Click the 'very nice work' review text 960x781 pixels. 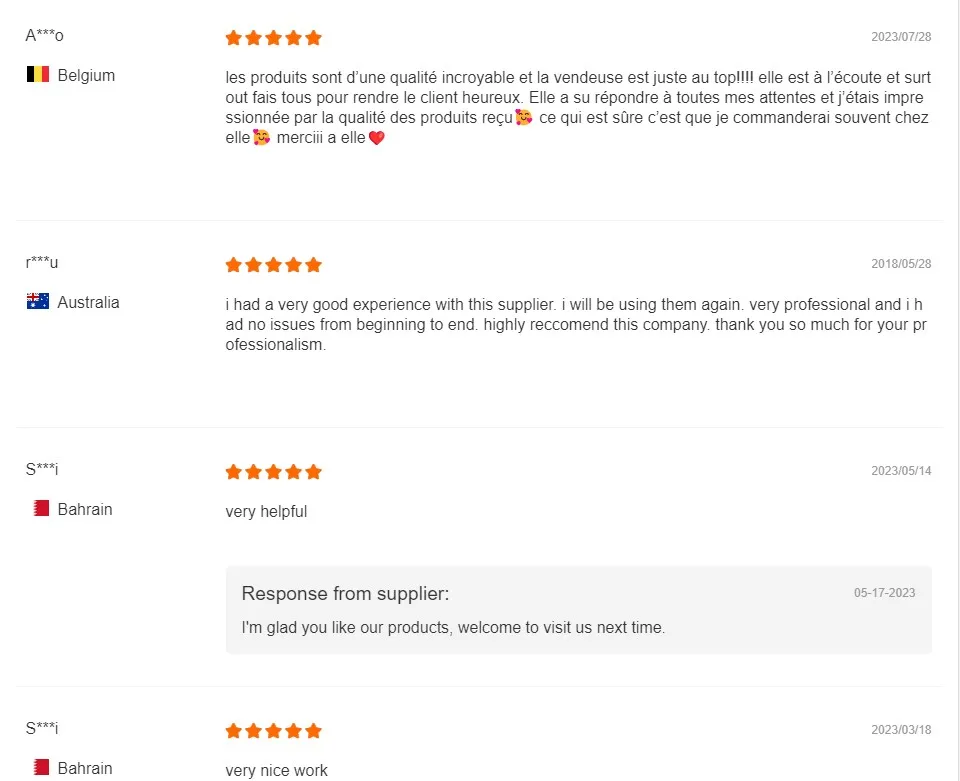pyautogui.click(x=276, y=771)
